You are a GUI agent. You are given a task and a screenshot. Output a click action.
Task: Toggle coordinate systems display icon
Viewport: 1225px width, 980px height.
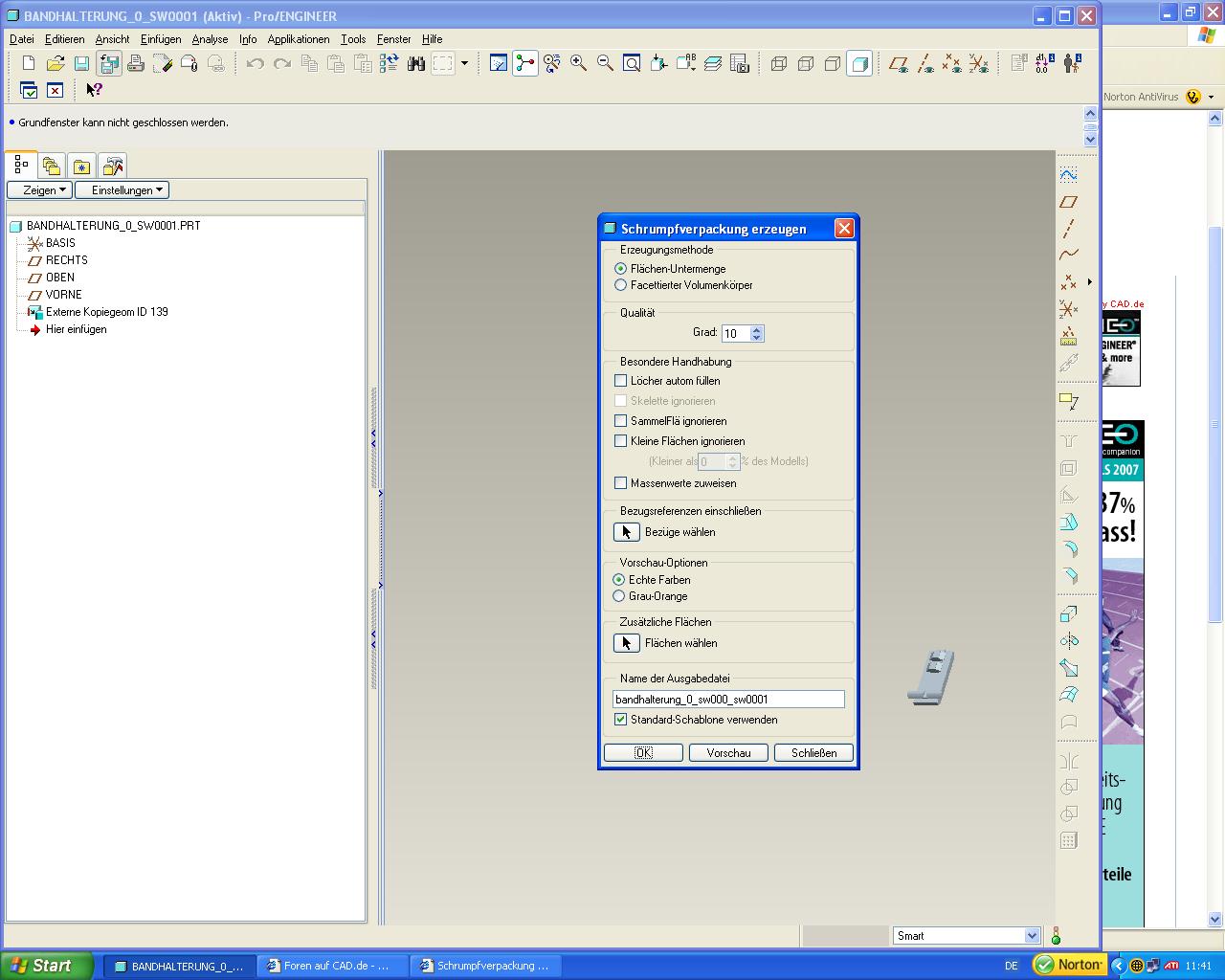coord(978,64)
